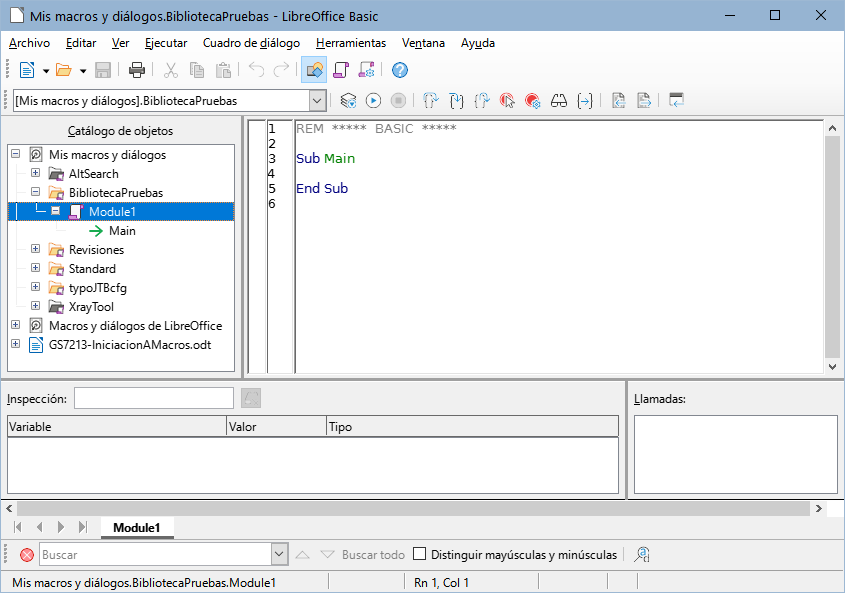845x593 pixels.
Task: Click the Save floppy disk icon
Action: tap(102, 70)
